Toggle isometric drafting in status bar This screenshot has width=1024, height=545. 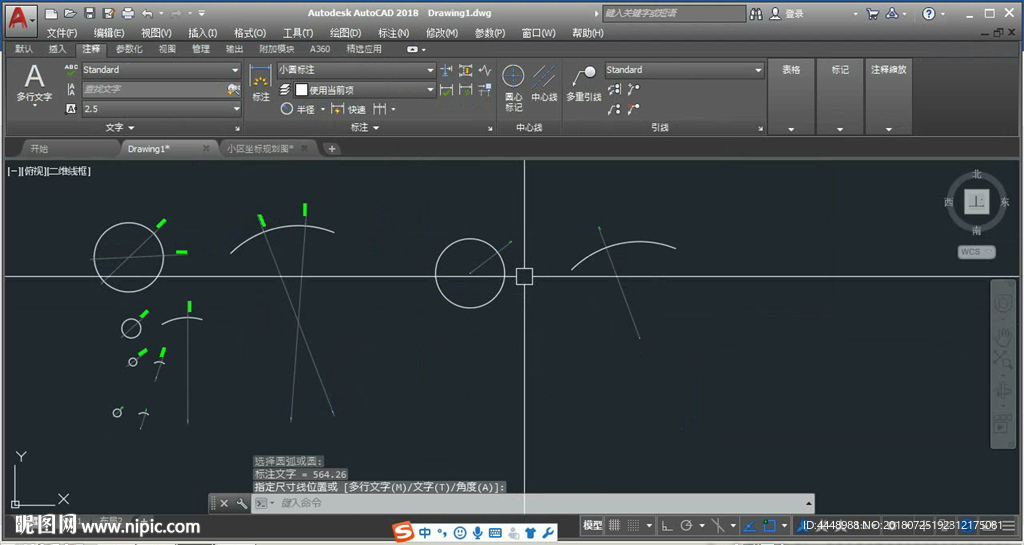click(718, 525)
